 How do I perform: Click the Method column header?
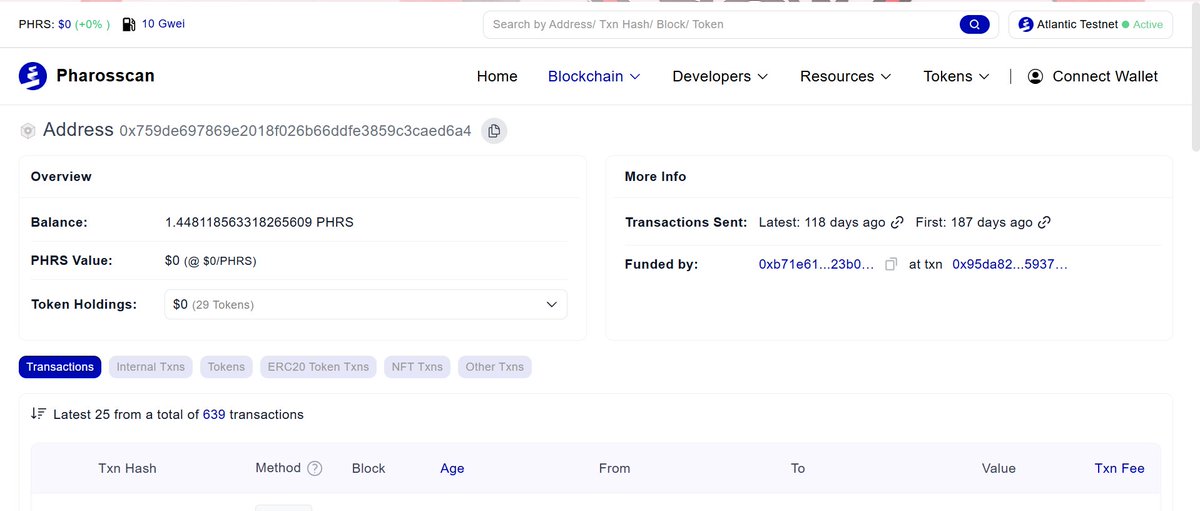point(278,468)
